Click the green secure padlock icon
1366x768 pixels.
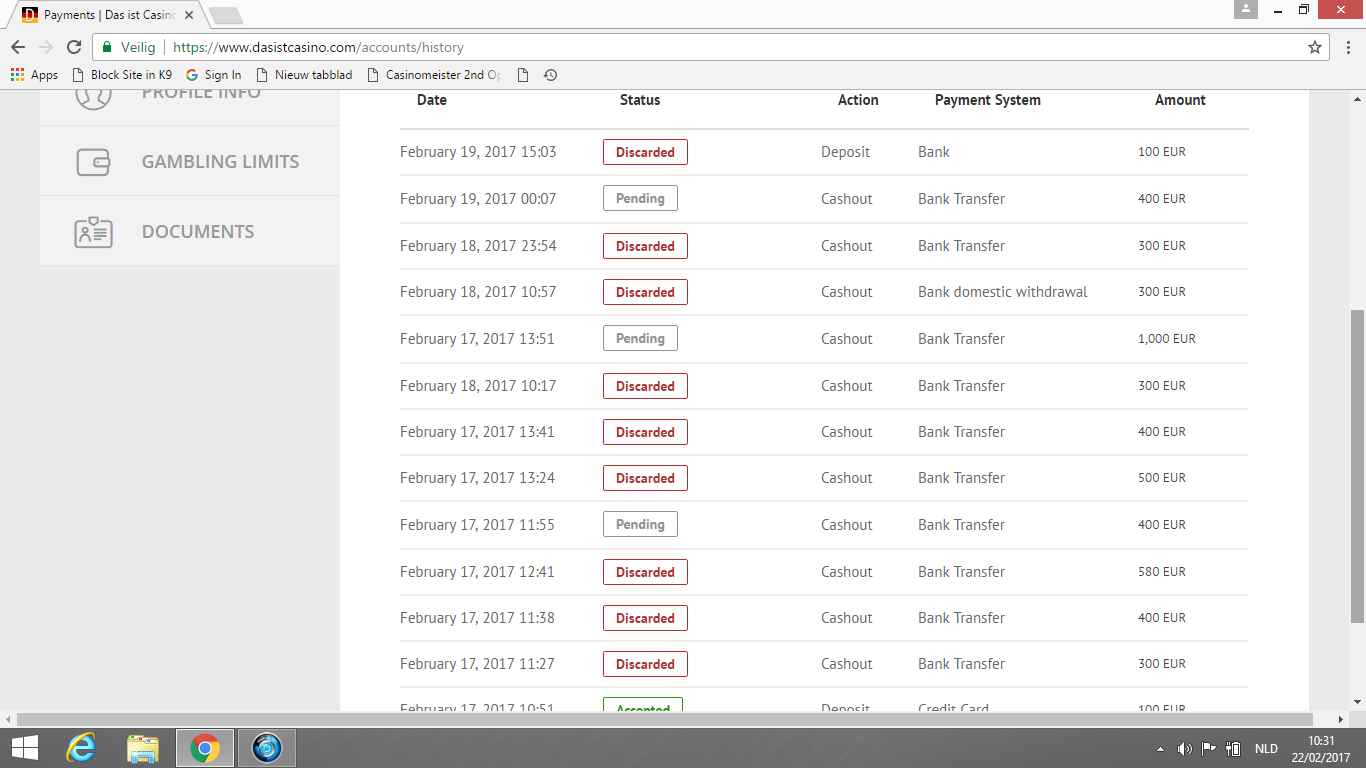pyautogui.click(x=108, y=47)
